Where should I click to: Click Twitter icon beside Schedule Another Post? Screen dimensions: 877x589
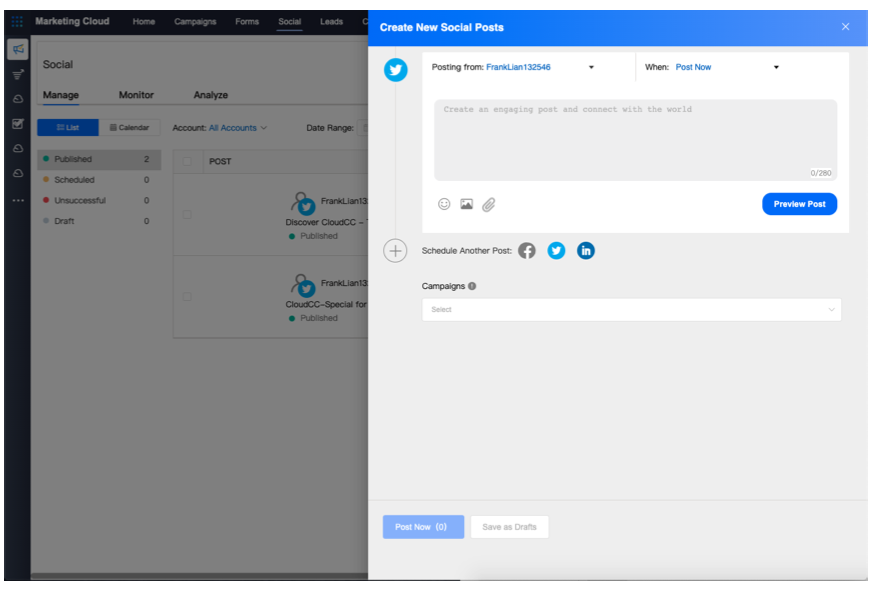point(556,251)
